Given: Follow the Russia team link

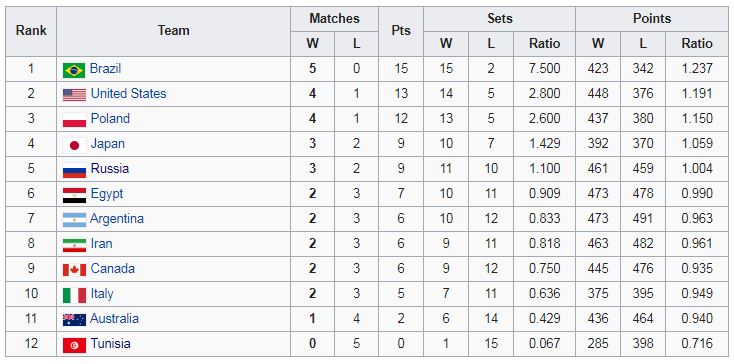Looking at the screenshot, I should [x=110, y=168].
